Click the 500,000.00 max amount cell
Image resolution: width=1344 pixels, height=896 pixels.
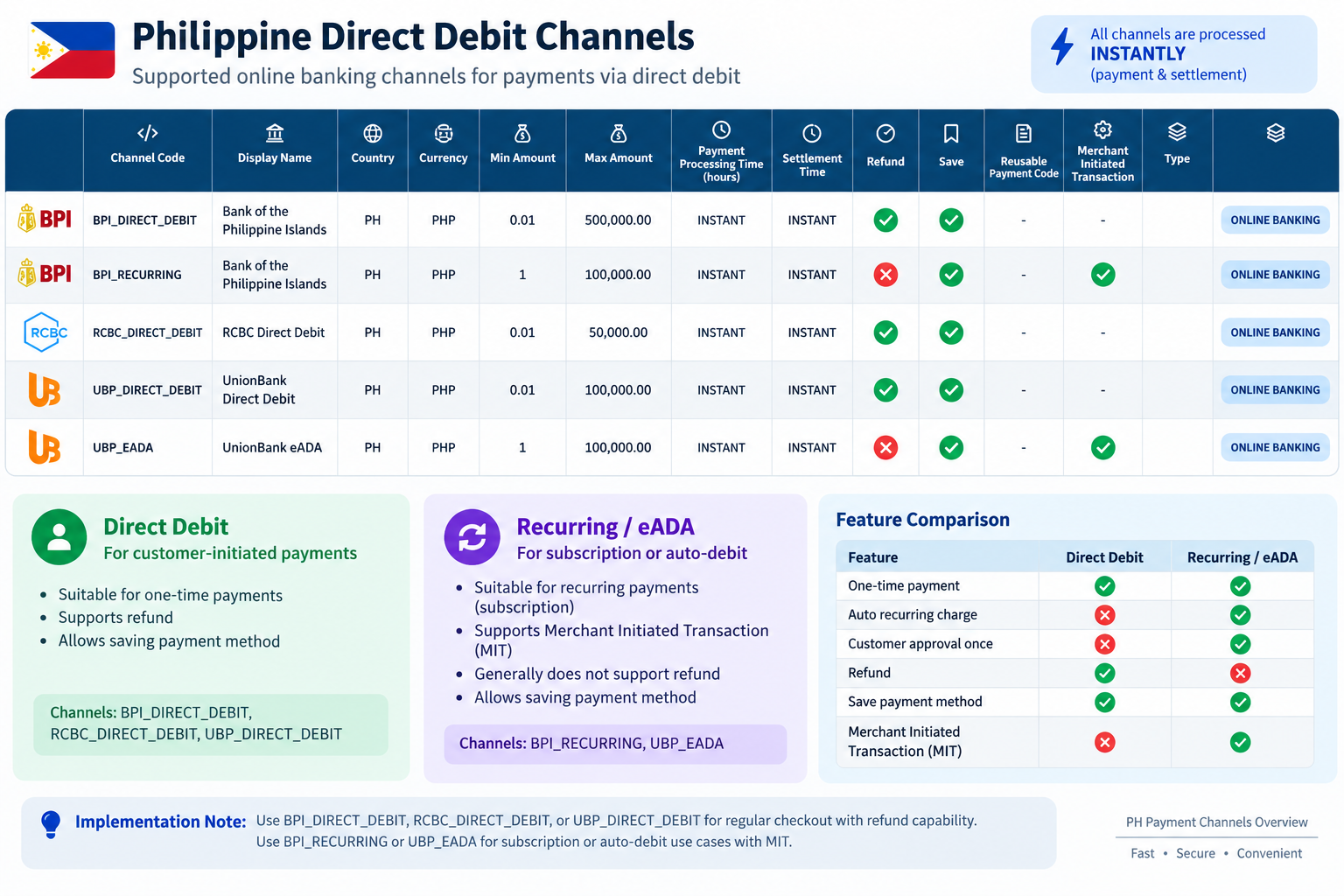tap(618, 220)
